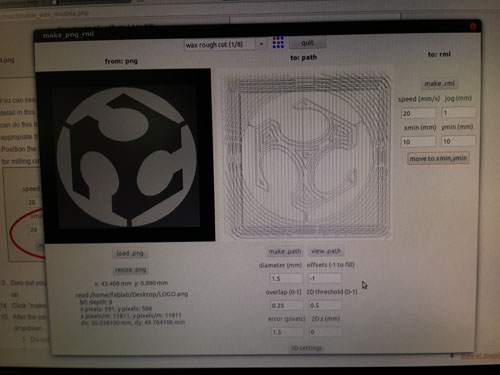Click the LOGO.png file path text
500x375 pixels.
tap(132, 294)
